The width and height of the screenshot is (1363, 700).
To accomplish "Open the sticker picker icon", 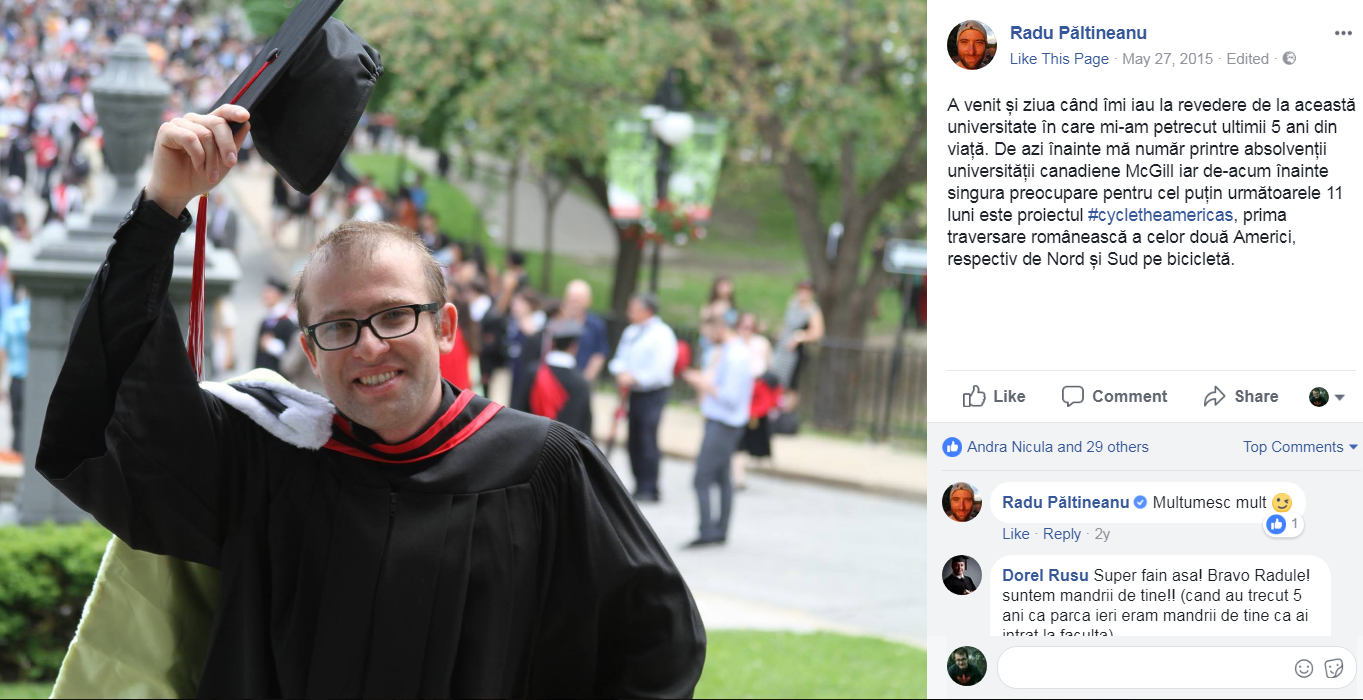I will point(1333,668).
